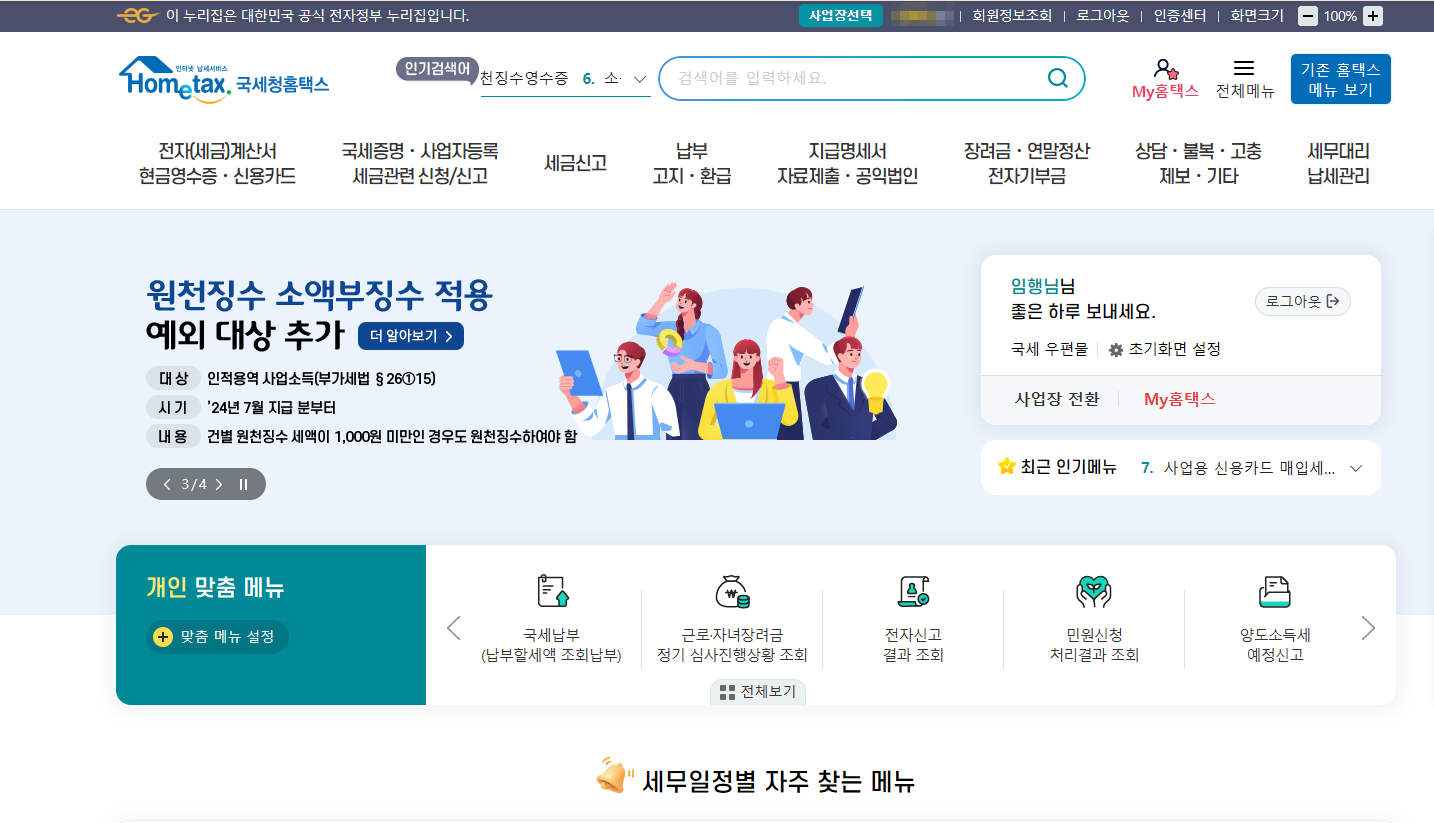Open 인증센터 link

coord(1180,16)
